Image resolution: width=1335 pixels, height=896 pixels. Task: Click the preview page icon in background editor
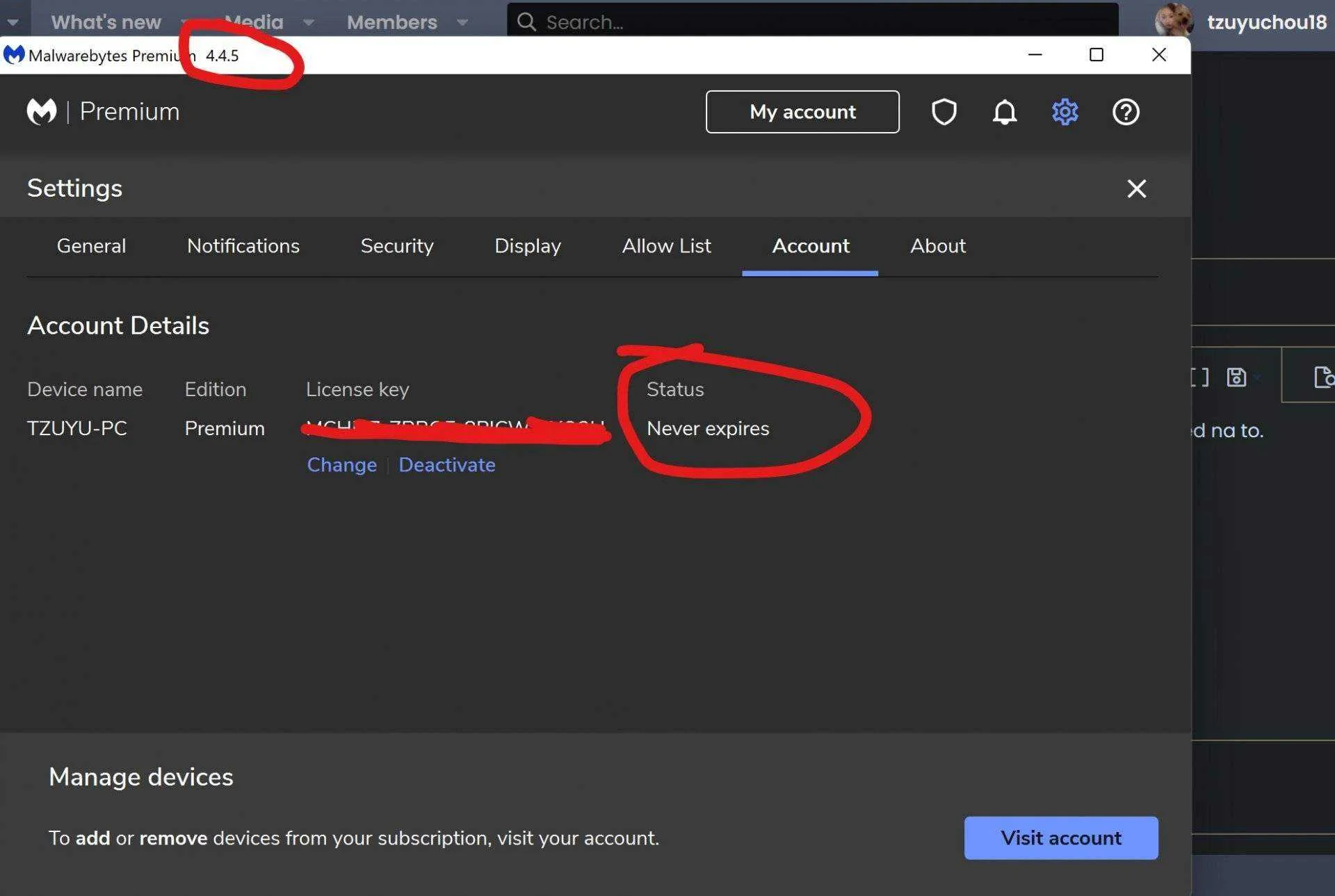[x=1324, y=377]
